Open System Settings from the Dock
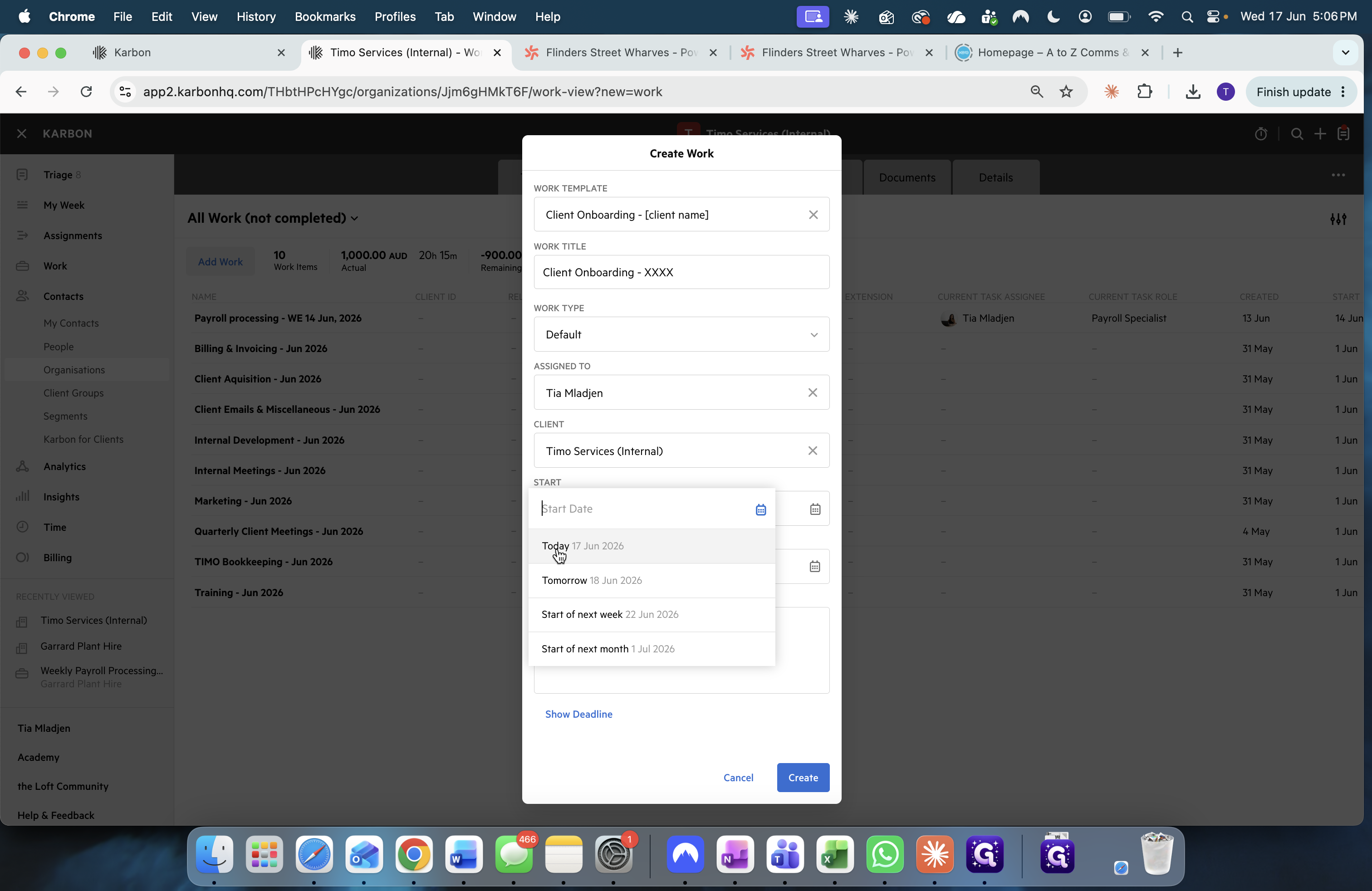This screenshot has width=1372, height=891. (613, 854)
